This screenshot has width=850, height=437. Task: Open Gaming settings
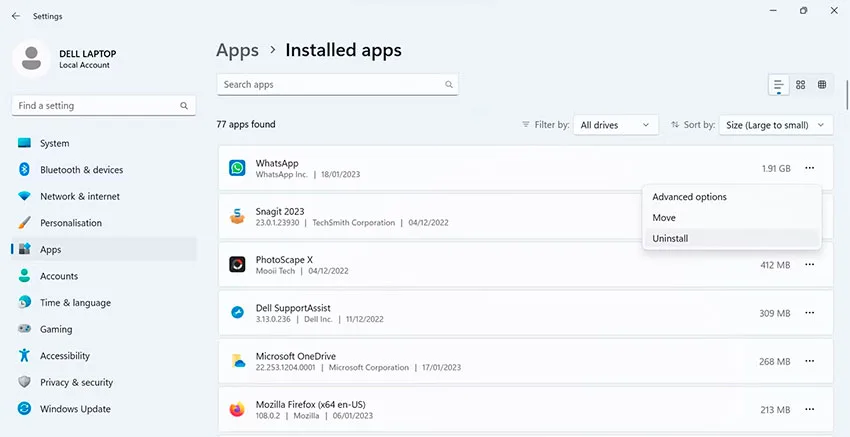click(104, 329)
